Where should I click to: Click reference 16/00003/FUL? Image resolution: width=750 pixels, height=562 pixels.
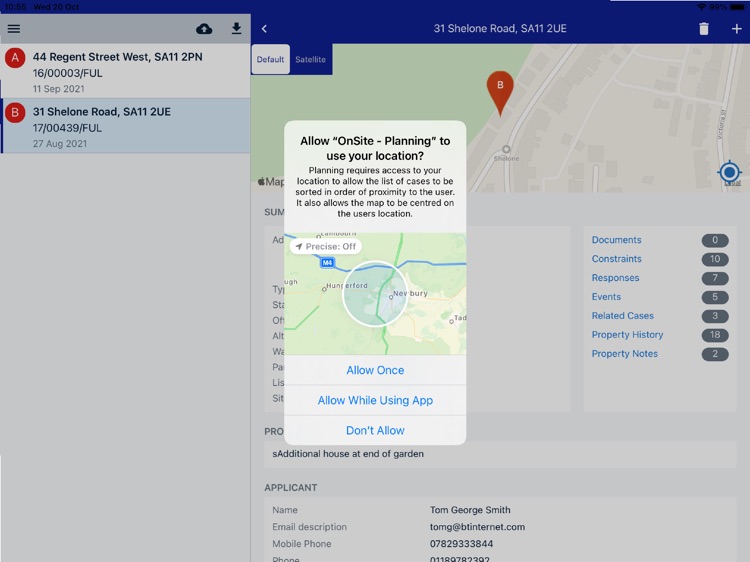point(67,73)
